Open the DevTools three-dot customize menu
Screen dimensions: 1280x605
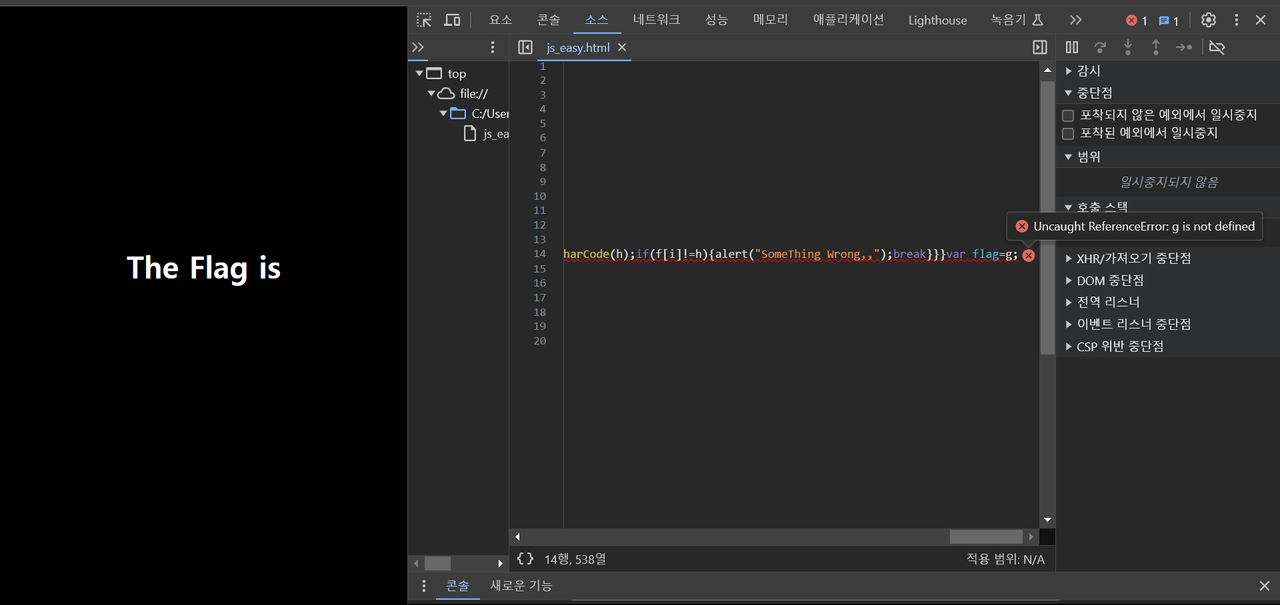[x=1236, y=20]
